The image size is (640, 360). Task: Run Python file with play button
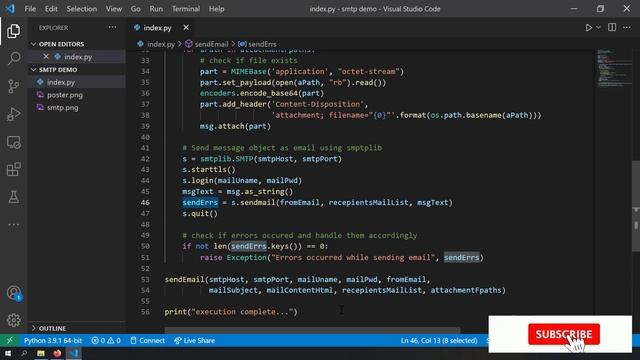coord(589,27)
